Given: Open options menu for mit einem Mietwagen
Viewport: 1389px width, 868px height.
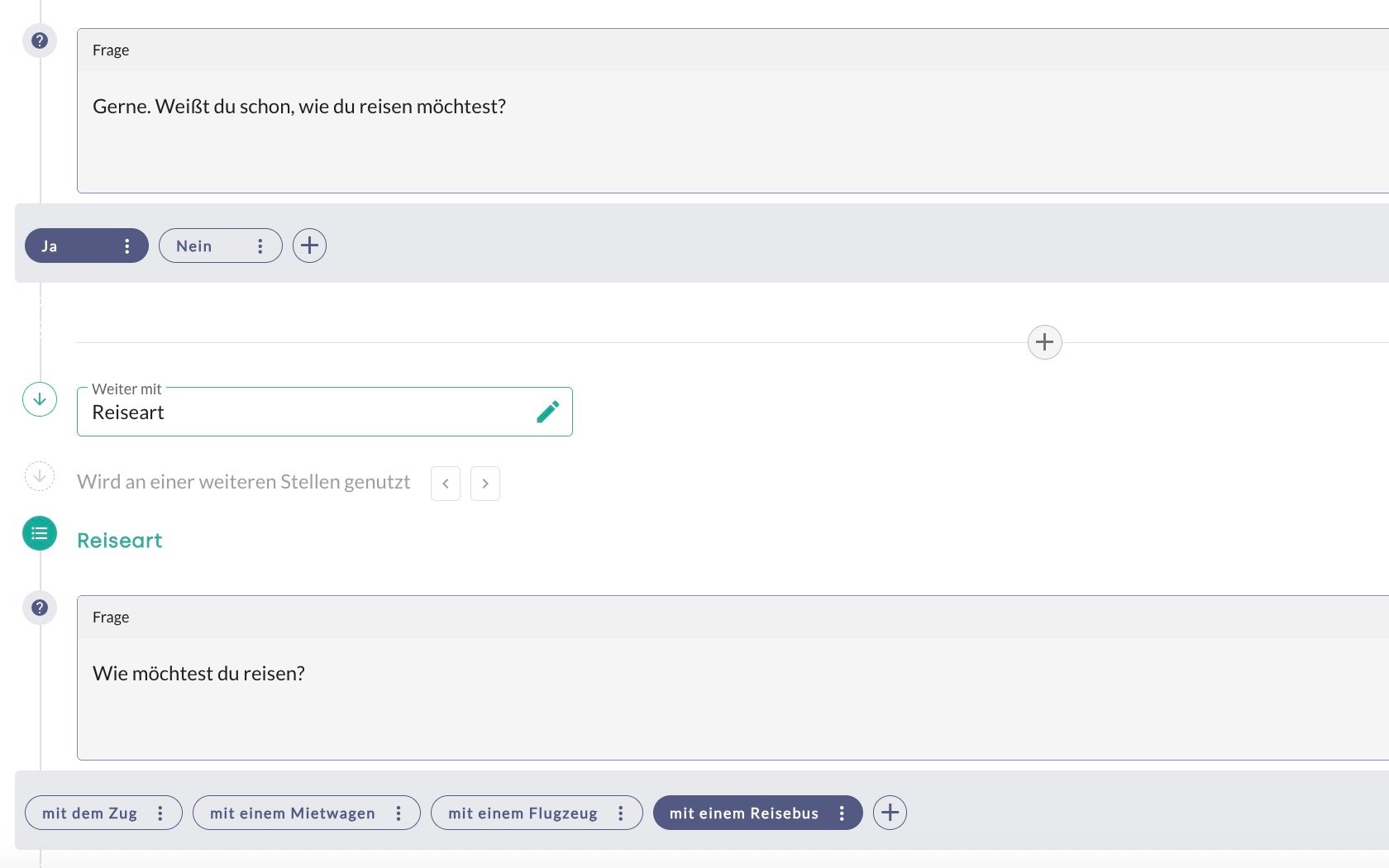Looking at the screenshot, I should tap(399, 813).
